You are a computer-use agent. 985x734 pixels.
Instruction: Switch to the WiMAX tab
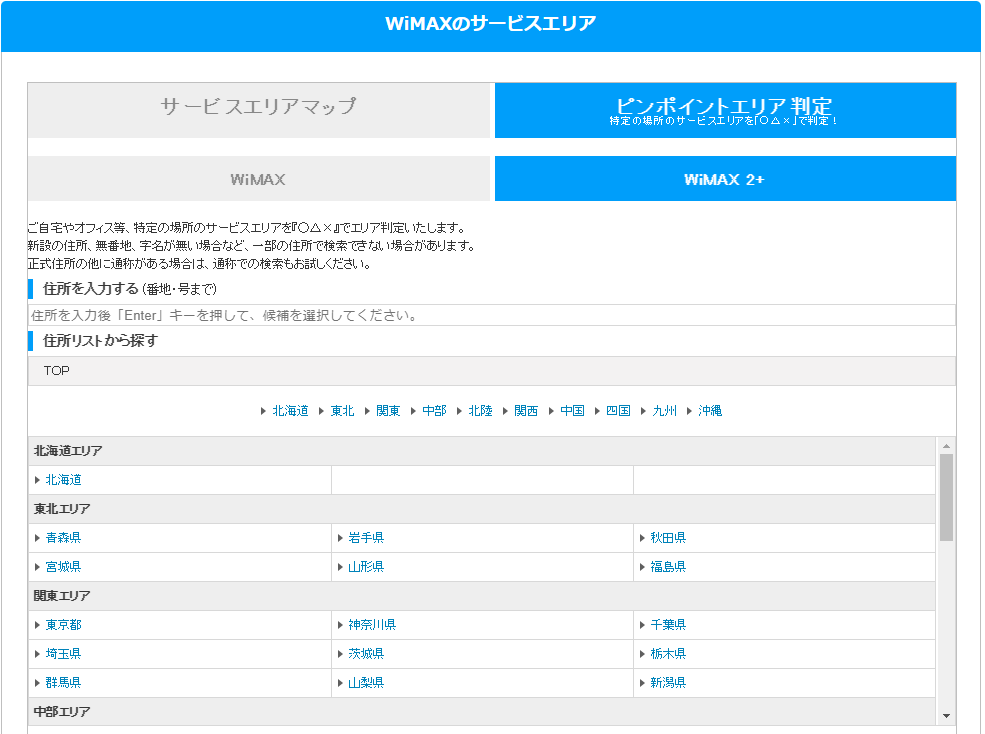(x=258, y=179)
